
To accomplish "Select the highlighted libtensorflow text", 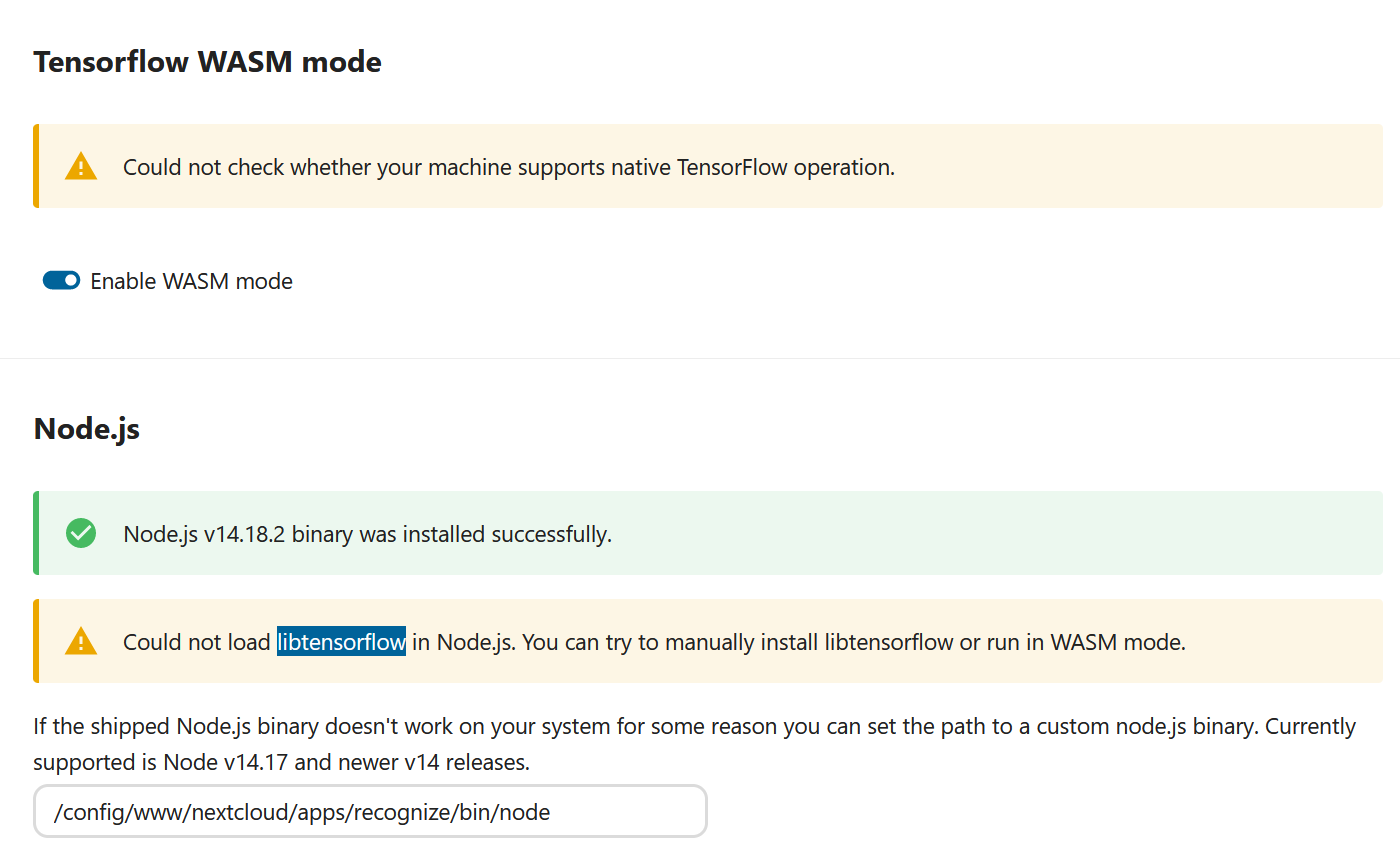I will (x=341, y=642).
